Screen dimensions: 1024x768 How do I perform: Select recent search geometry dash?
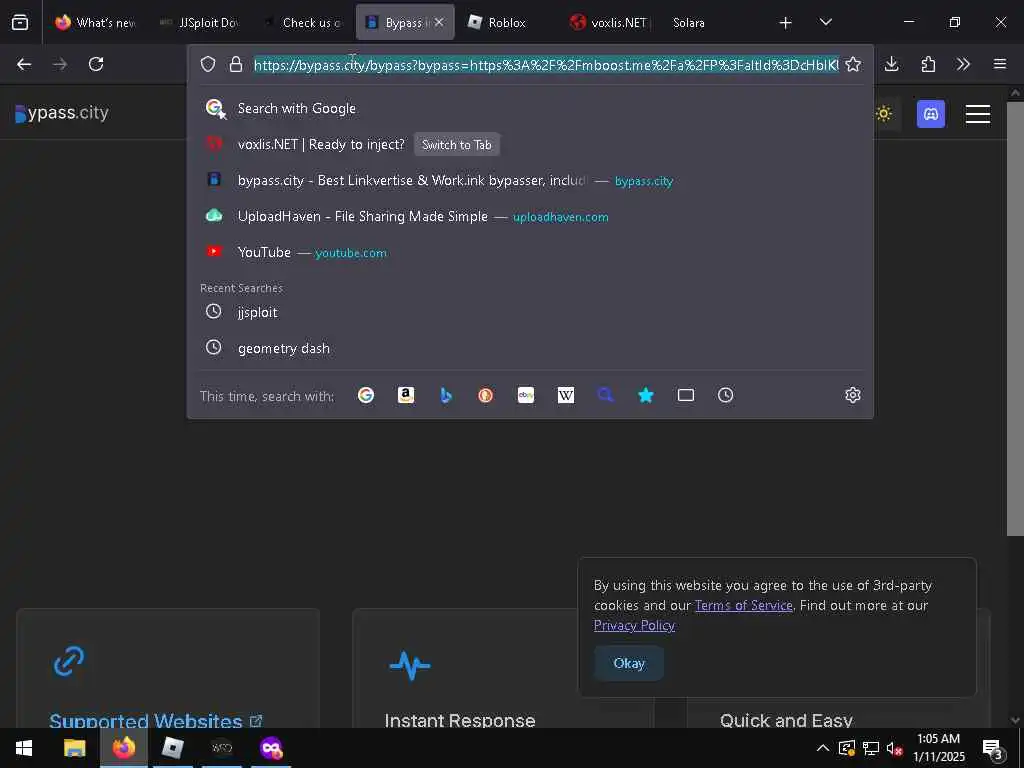(530, 348)
